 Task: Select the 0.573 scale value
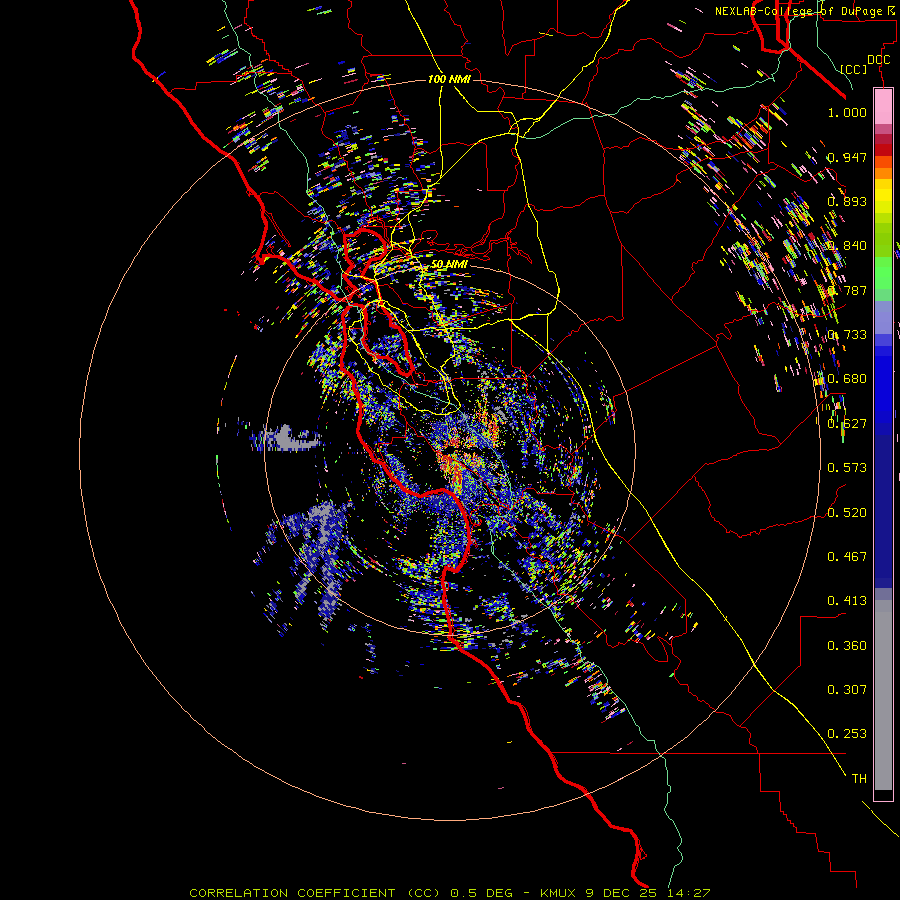pos(847,468)
